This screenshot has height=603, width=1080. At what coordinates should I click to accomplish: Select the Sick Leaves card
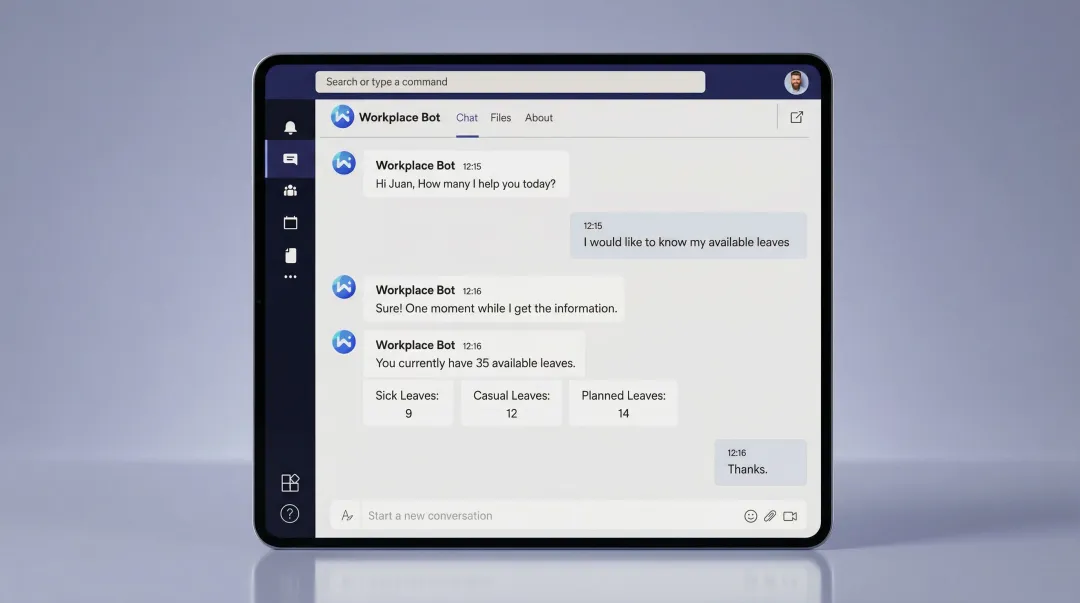(x=407, y=403)
